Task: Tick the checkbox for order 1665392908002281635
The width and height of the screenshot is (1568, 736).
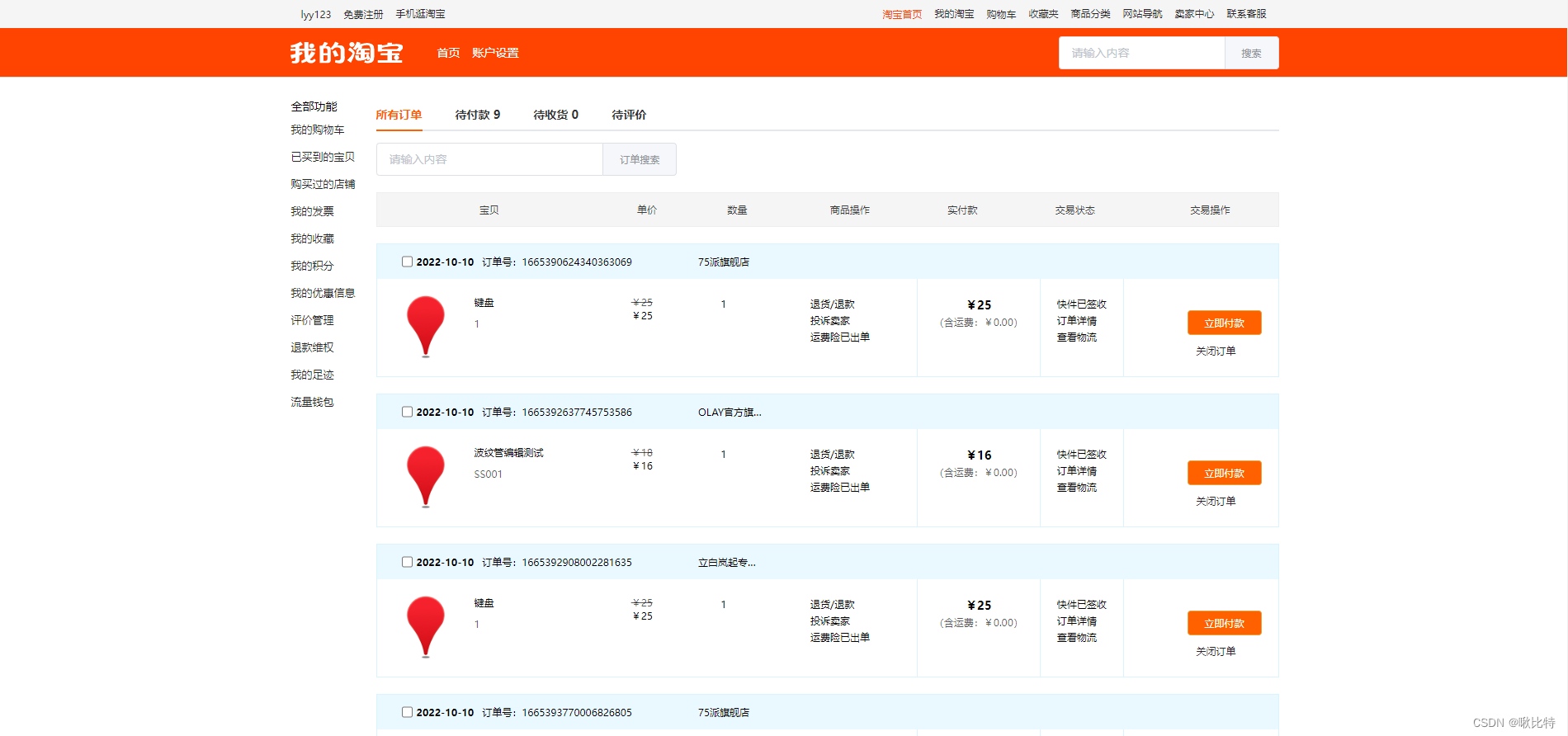Action: (407, 562)
